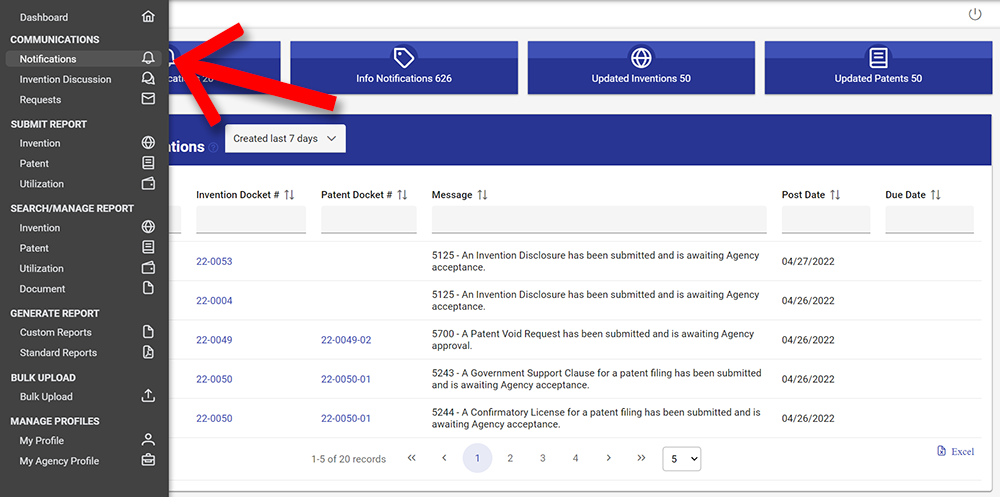Export the table with the Excel link
Viewport: 1000px width, 497px height.
coord(955,452)
